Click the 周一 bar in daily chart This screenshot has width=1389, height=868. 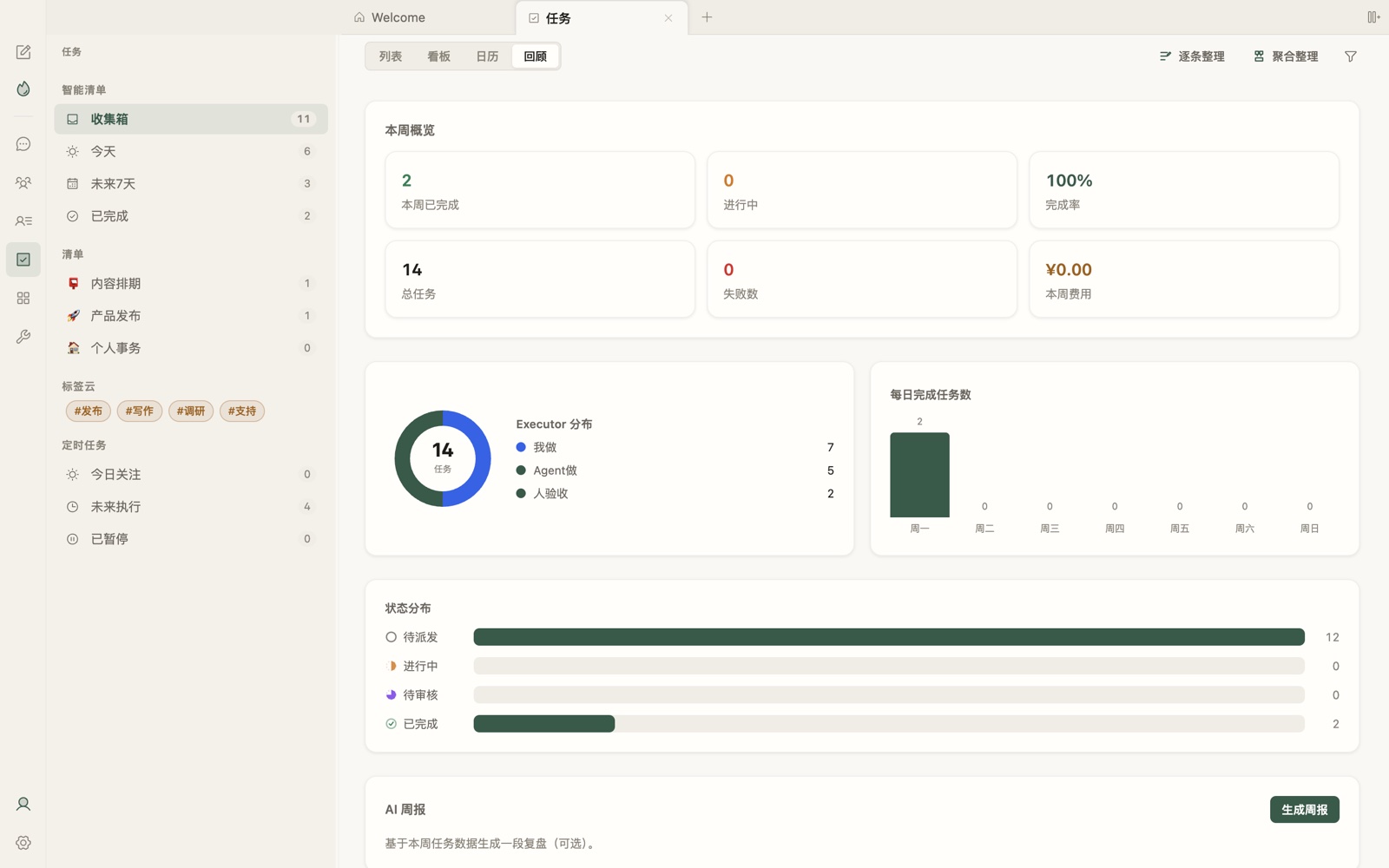(x=919, y=475)
